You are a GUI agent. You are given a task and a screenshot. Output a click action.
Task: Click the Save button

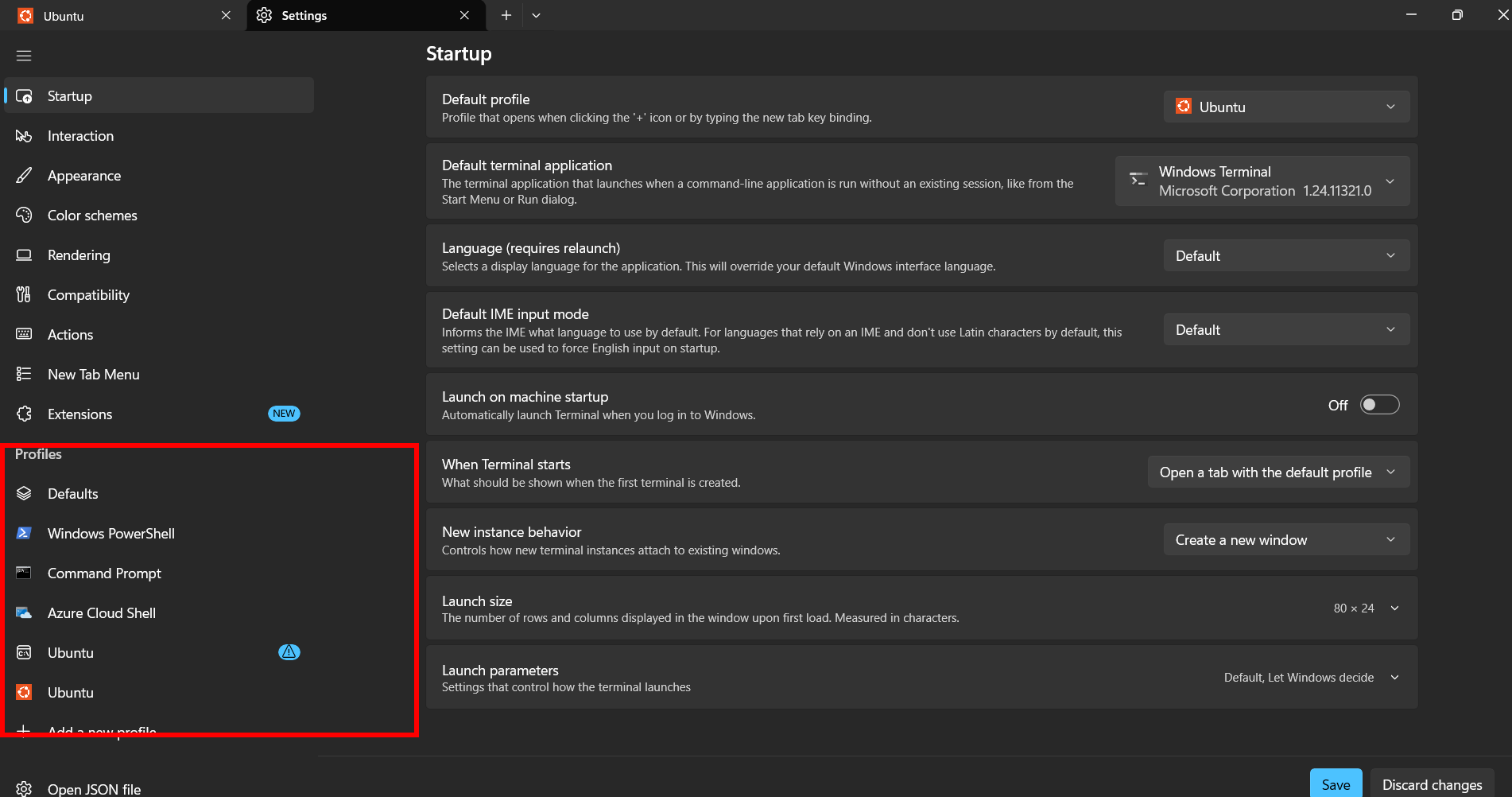(1336, 784)
